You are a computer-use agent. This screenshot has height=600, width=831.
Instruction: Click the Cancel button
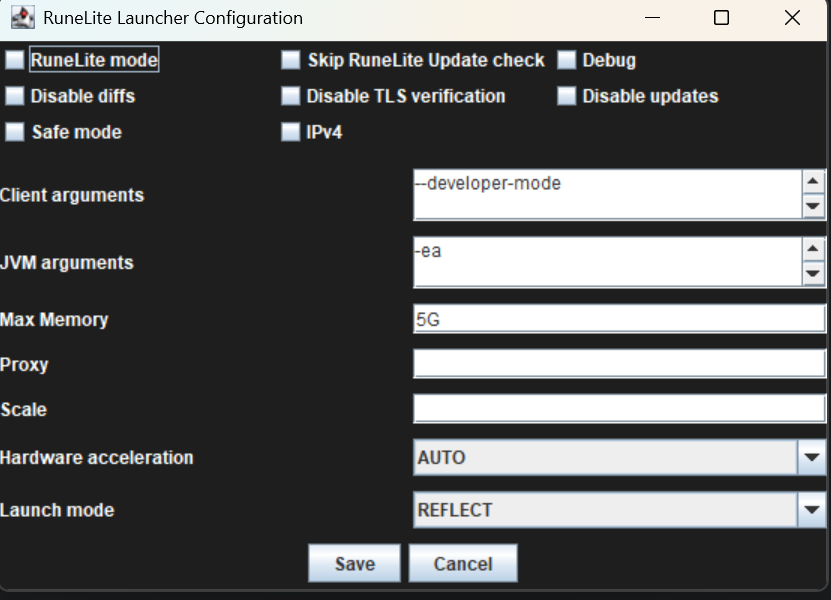[463, 562]
